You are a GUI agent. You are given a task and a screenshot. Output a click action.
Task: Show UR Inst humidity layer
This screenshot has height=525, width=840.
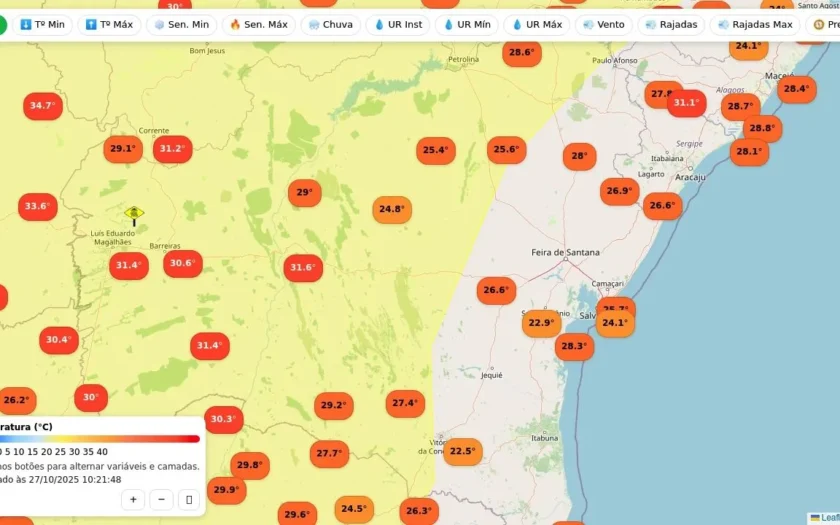398,25
